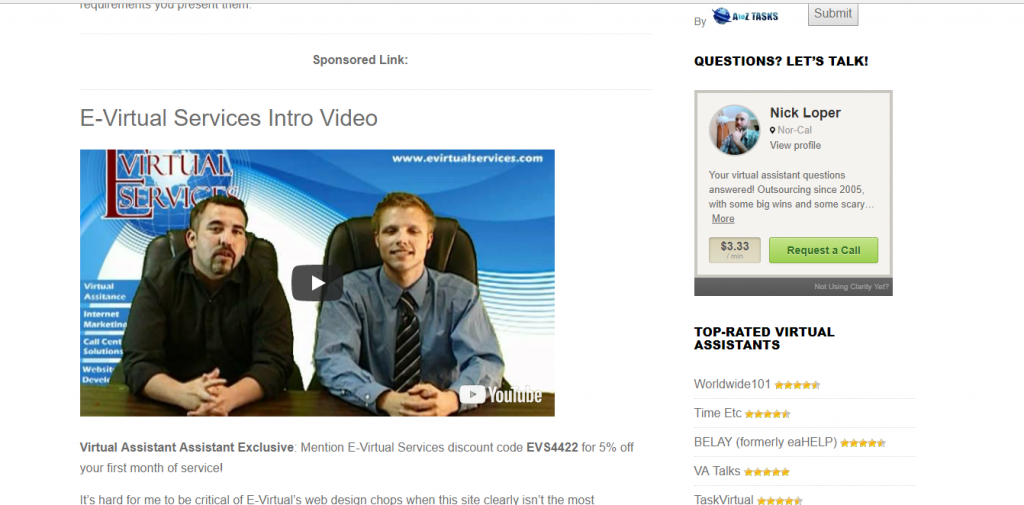Open BELAY (formerly eaHELP) link
This screenshot has width=1024, height=505.
tap(765, 442)
